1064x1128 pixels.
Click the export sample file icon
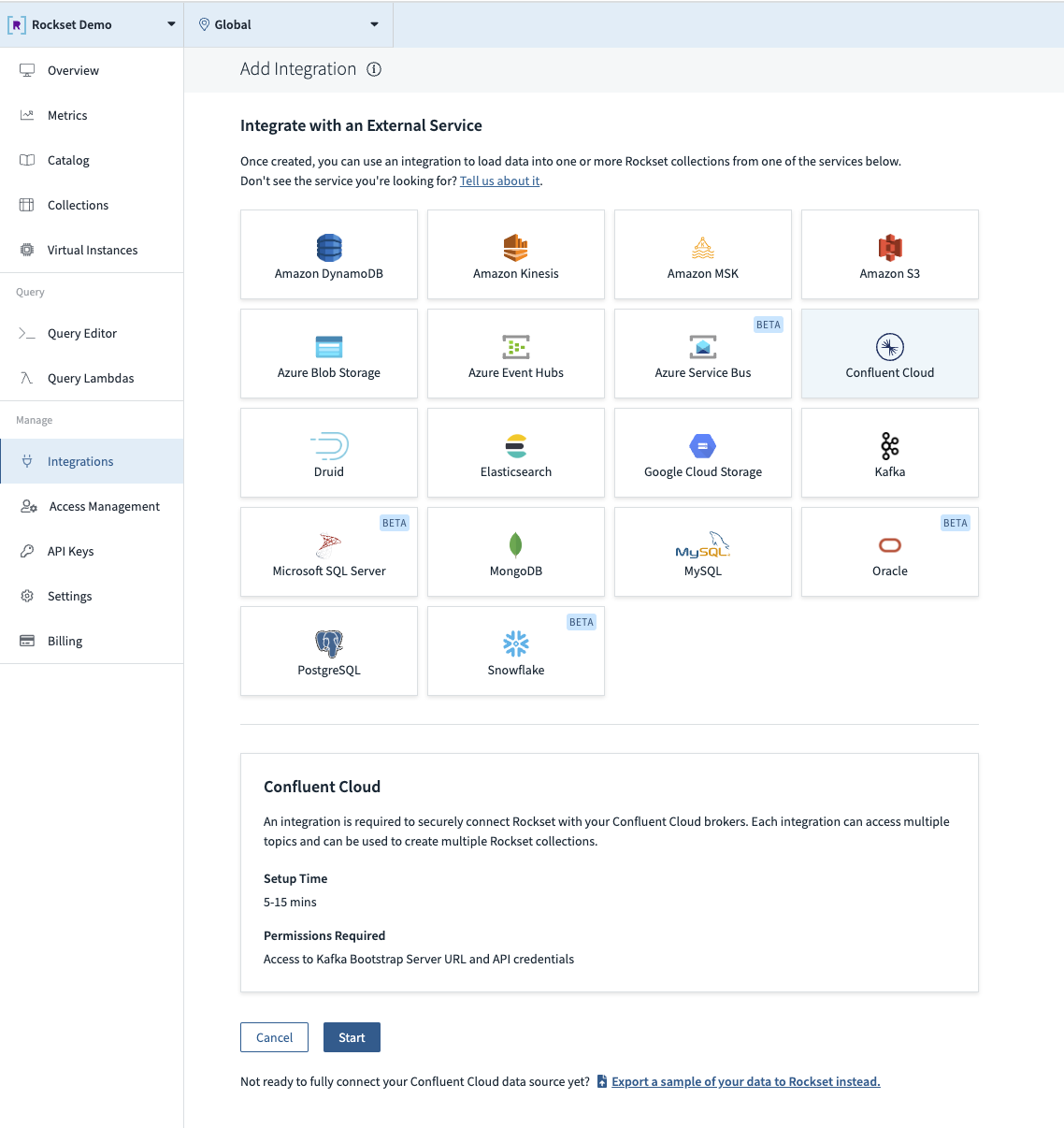click(602, 1081)
